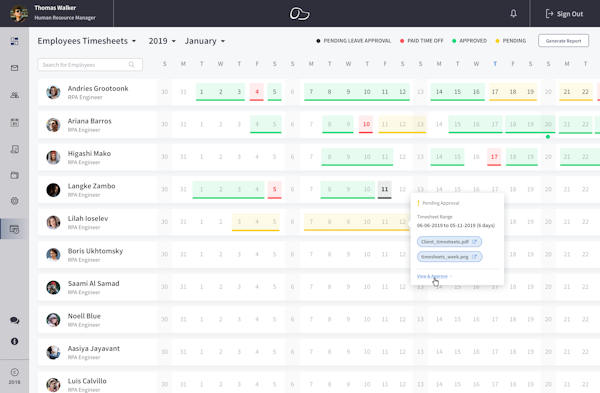Click Approved legend green dot
This screenshot has height=393, width=600.
(x=454, y=41)
